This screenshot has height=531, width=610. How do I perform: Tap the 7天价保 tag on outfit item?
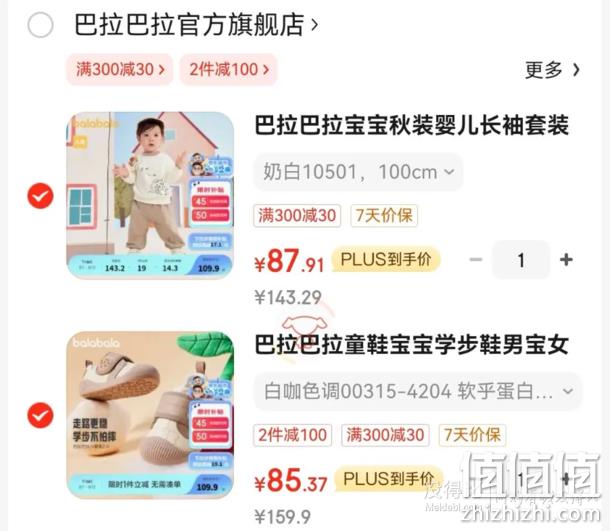tap(384, 215)
